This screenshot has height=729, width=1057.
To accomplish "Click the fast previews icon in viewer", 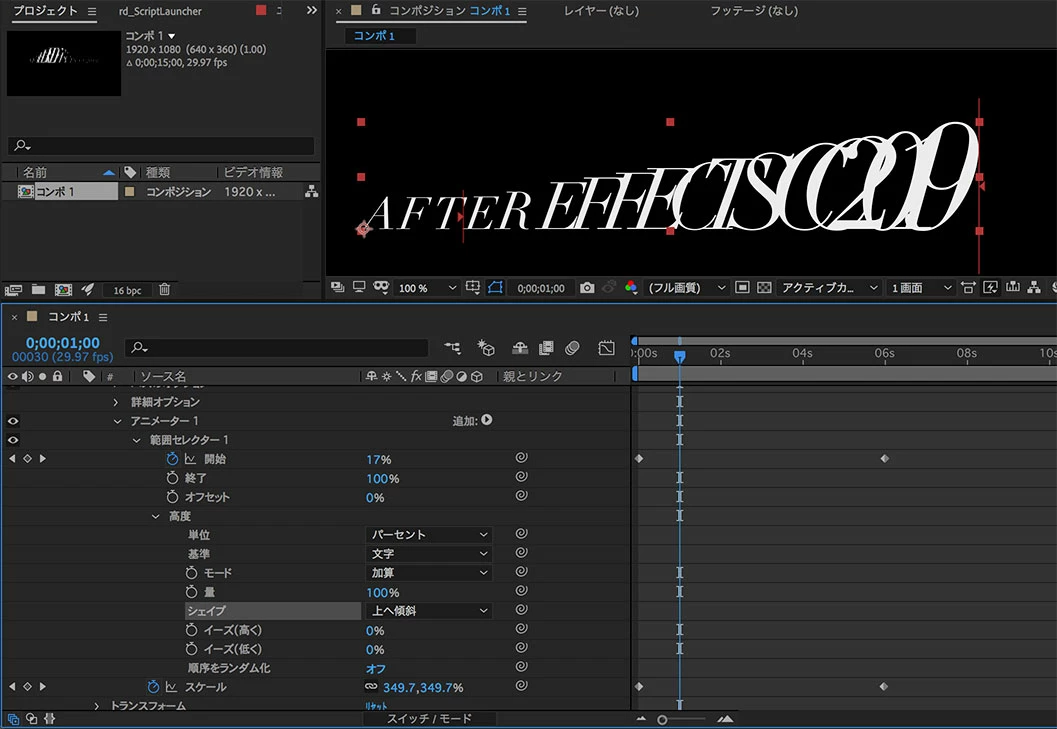I will click(990, 288).
